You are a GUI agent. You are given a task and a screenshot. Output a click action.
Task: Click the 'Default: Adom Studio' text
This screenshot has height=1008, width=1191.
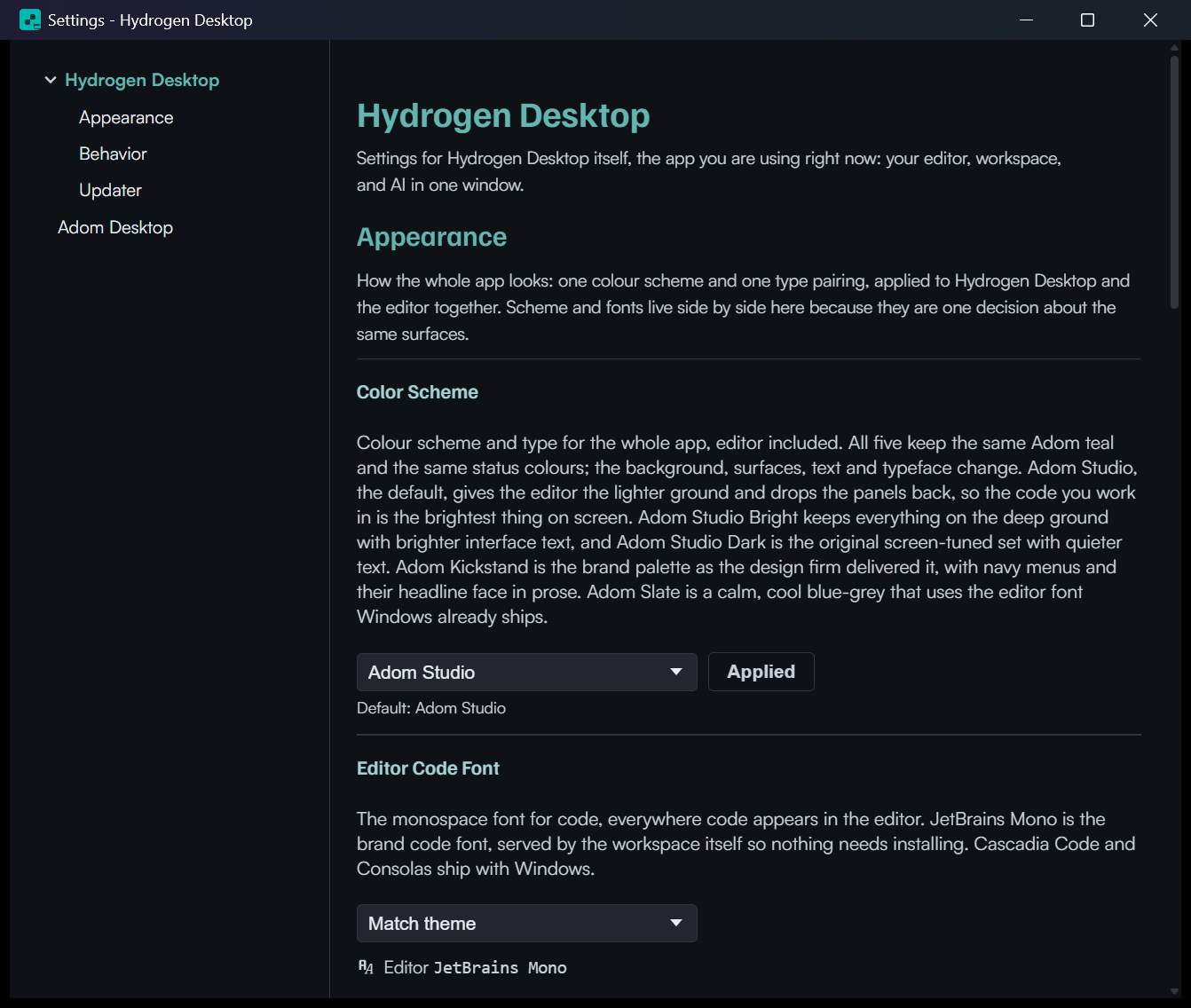(x=431, y=708)
